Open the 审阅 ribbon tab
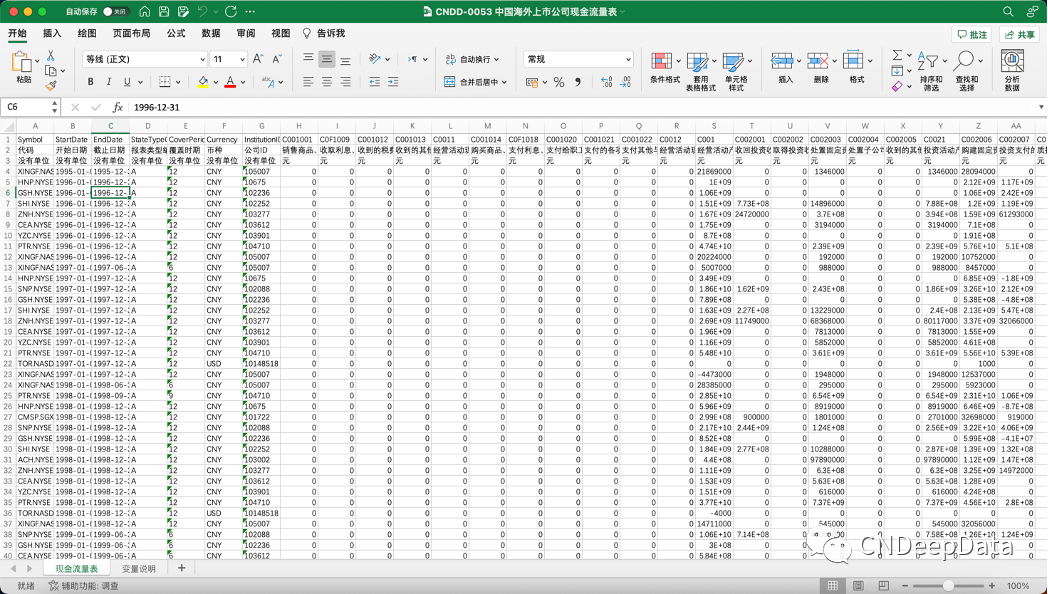The width and height of the screenshot is (1048, 594). click(x=245, y=33)
